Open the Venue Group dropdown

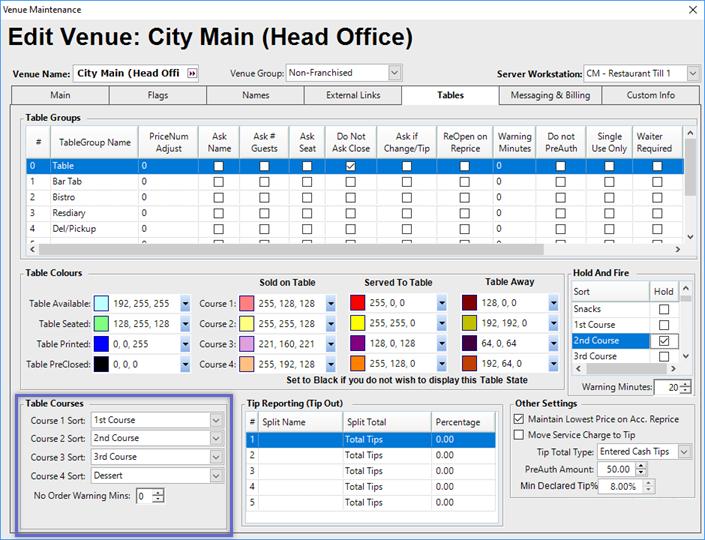pyautogui.click(x=394, y=73)
